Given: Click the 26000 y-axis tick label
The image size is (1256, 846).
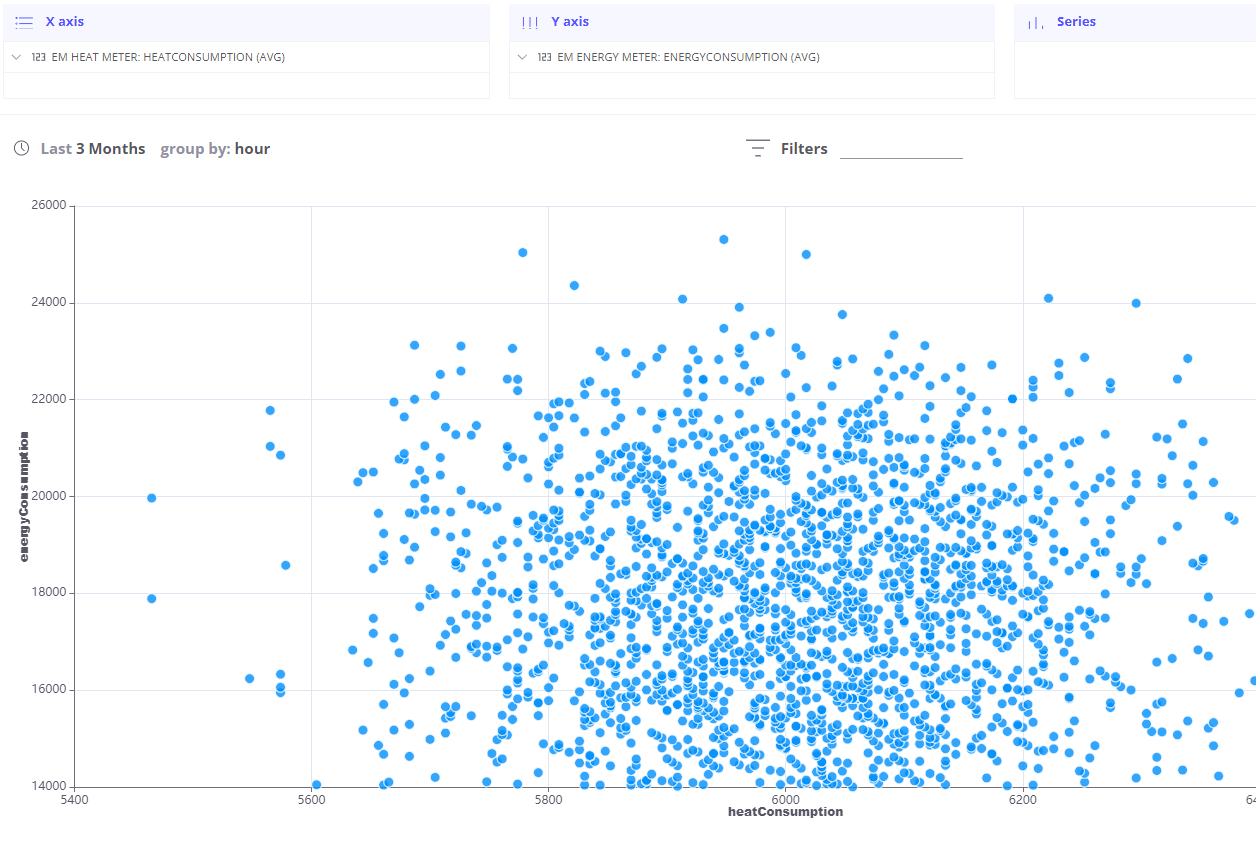Looking at the screenshot, I should click(x=49, y=206).
